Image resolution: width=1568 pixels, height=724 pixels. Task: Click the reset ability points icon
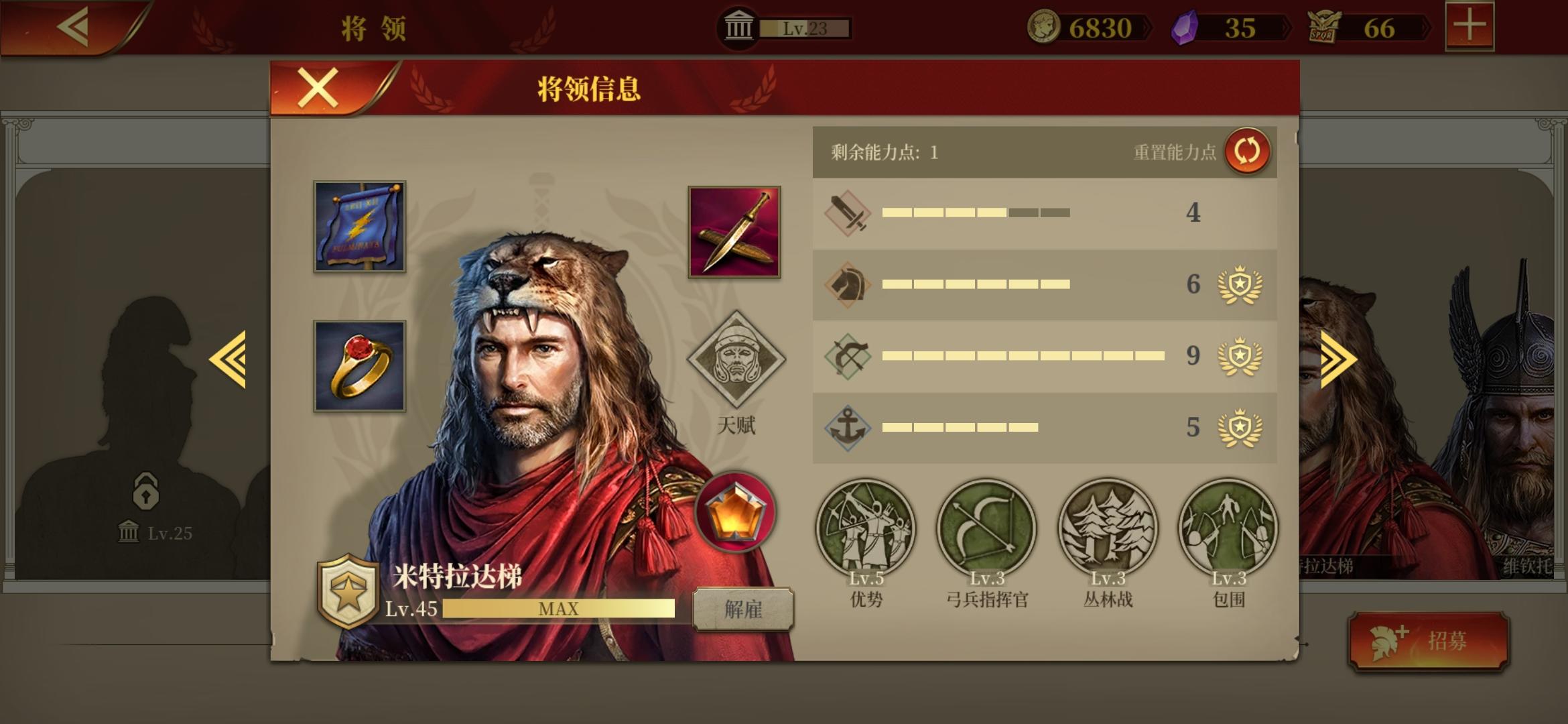click(1247, 152)
